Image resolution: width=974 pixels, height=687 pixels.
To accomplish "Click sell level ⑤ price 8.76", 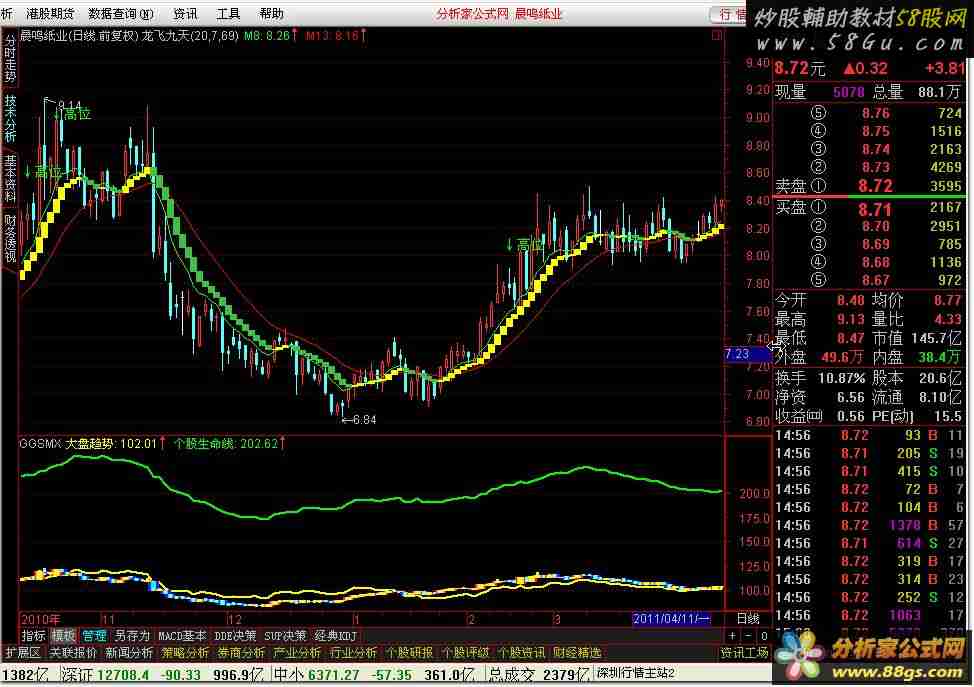I will (x=875, y=113).
